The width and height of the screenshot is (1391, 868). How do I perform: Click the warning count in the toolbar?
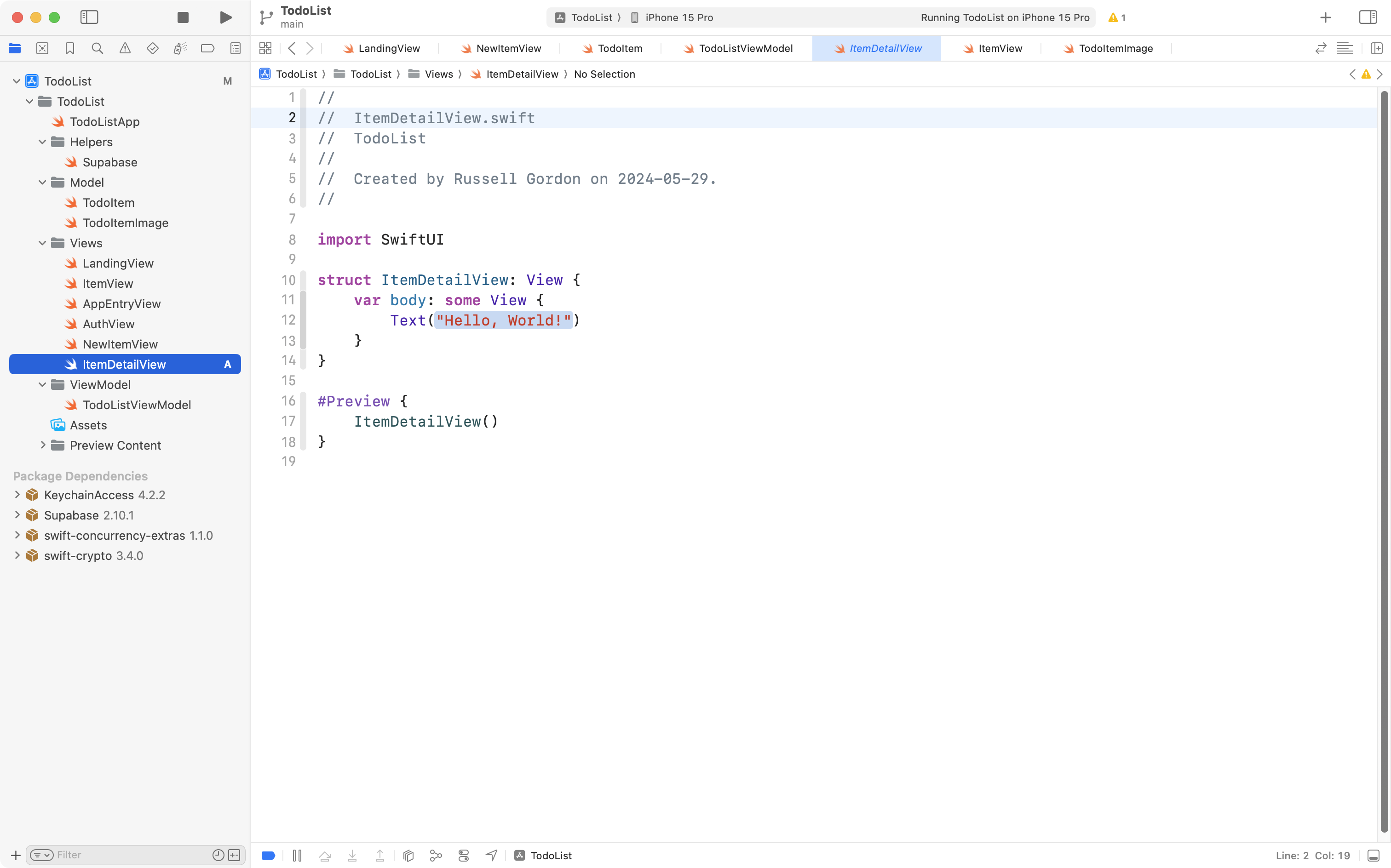[x=1116, y=17]
